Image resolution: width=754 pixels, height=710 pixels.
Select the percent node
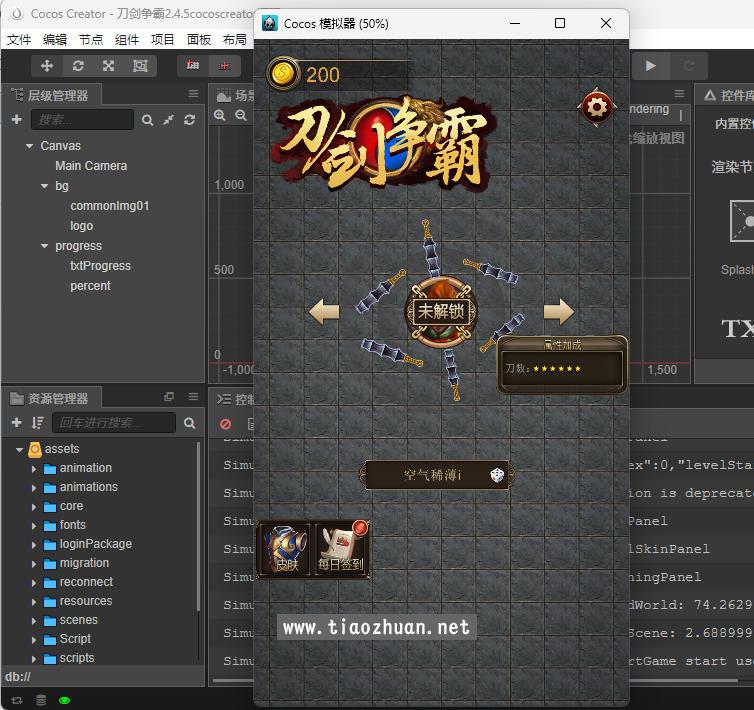pyautogui.click(x=90, y=286)
